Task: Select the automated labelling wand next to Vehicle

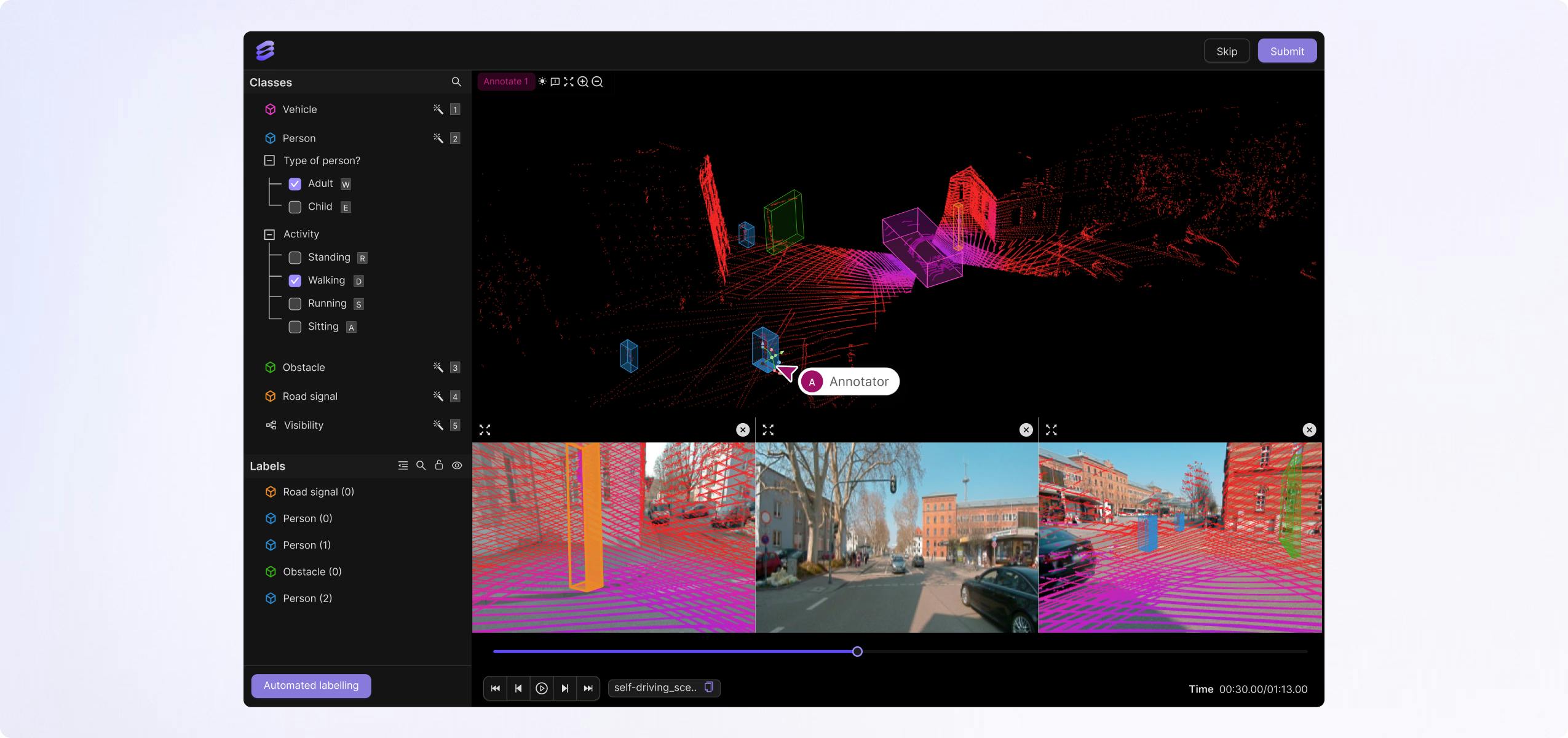Action: [437, 109]
